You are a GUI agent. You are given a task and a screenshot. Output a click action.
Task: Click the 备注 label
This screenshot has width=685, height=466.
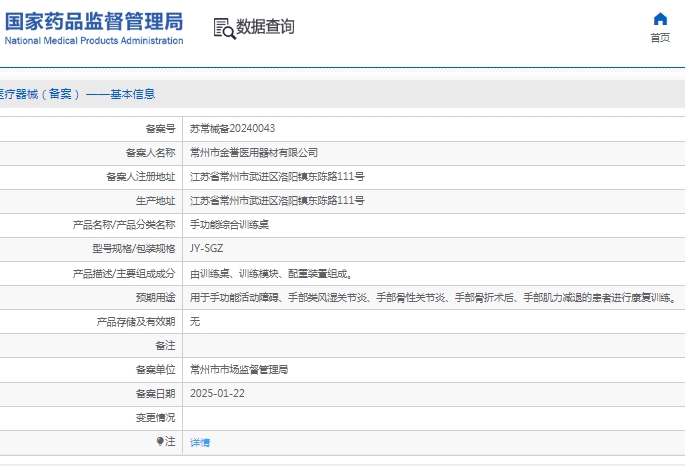pyautogui.click(x=166, y=345)
